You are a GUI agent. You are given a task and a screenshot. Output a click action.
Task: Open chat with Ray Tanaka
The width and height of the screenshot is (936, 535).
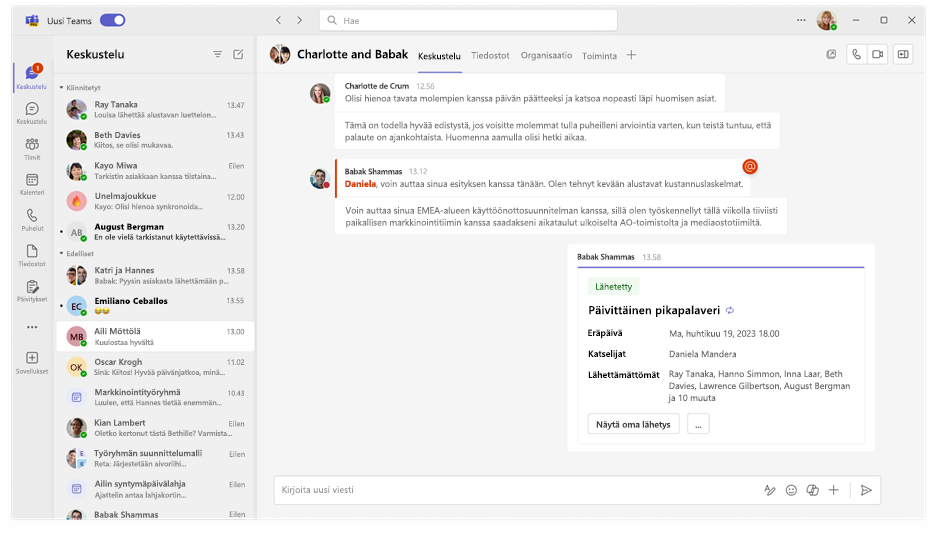tap(155, 109)
